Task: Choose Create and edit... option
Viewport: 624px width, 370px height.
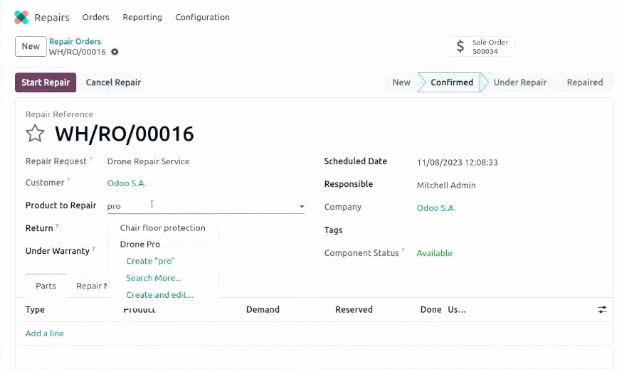Action: click(x=160, y=295)
